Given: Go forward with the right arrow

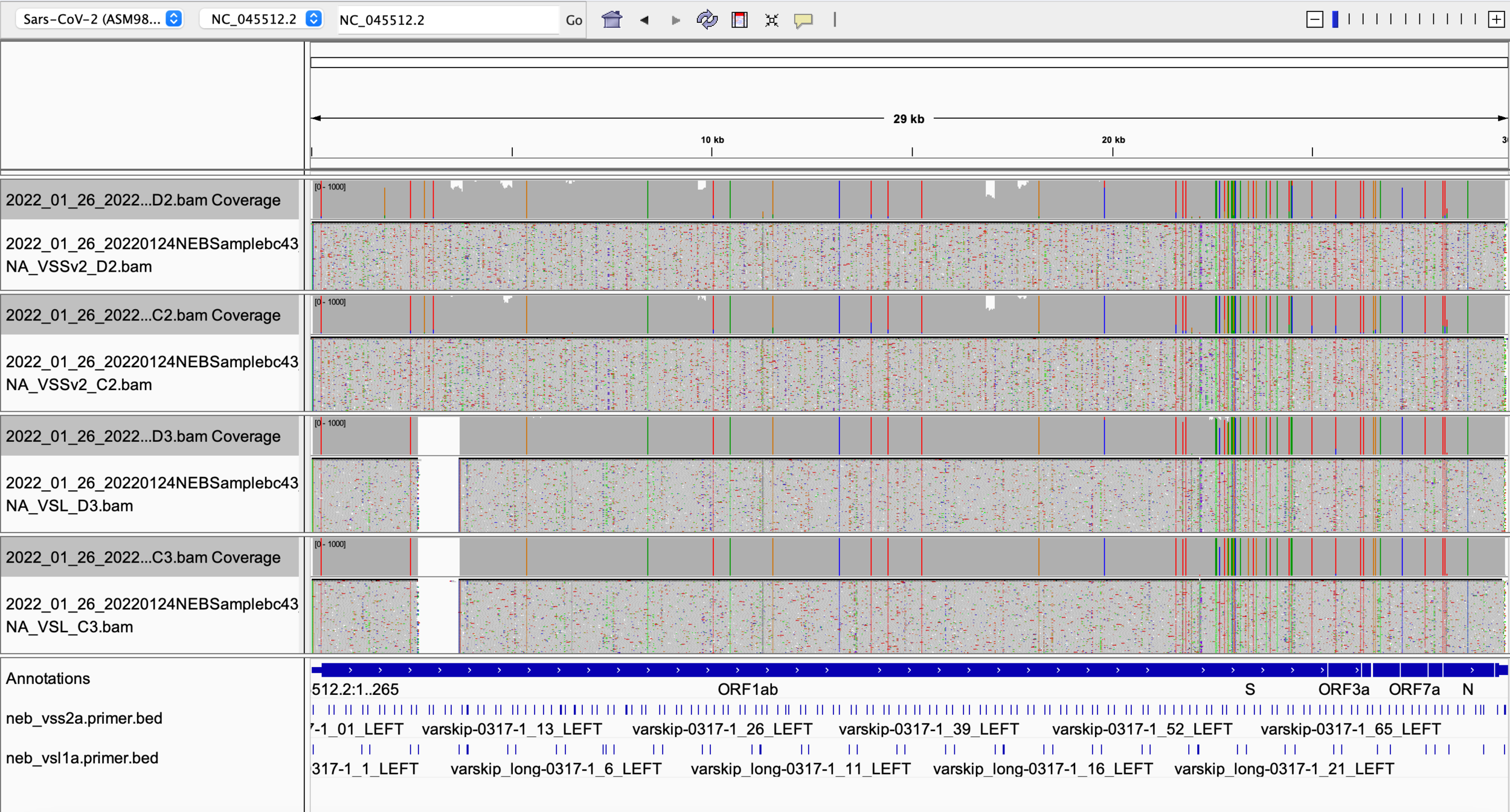Looking at the screenshot, I should click(675, 20).
